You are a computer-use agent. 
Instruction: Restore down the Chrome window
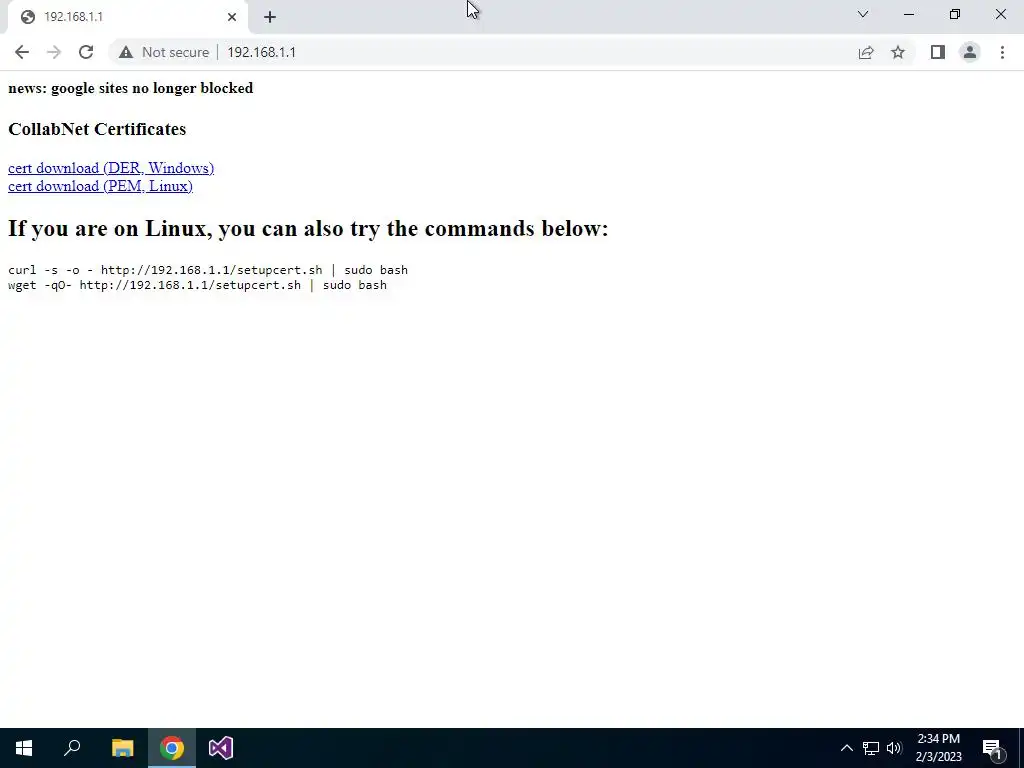955,14
